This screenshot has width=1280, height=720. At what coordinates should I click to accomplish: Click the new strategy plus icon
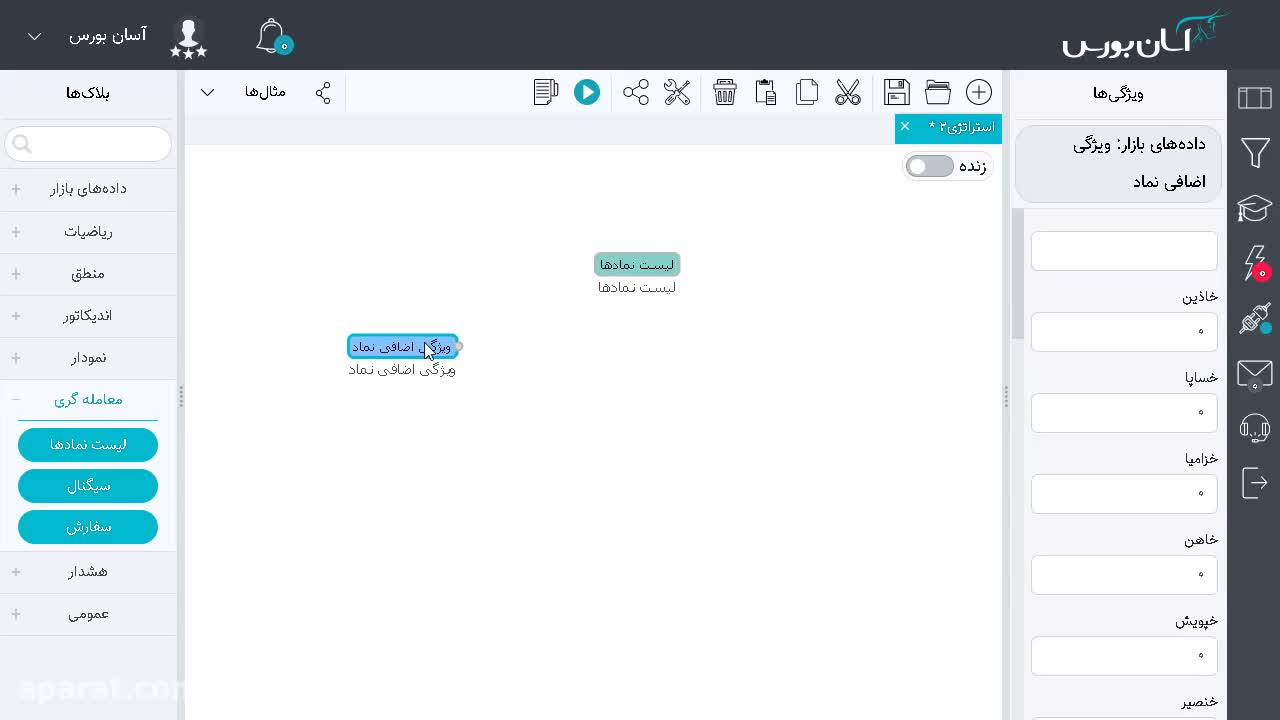(978, 92)
